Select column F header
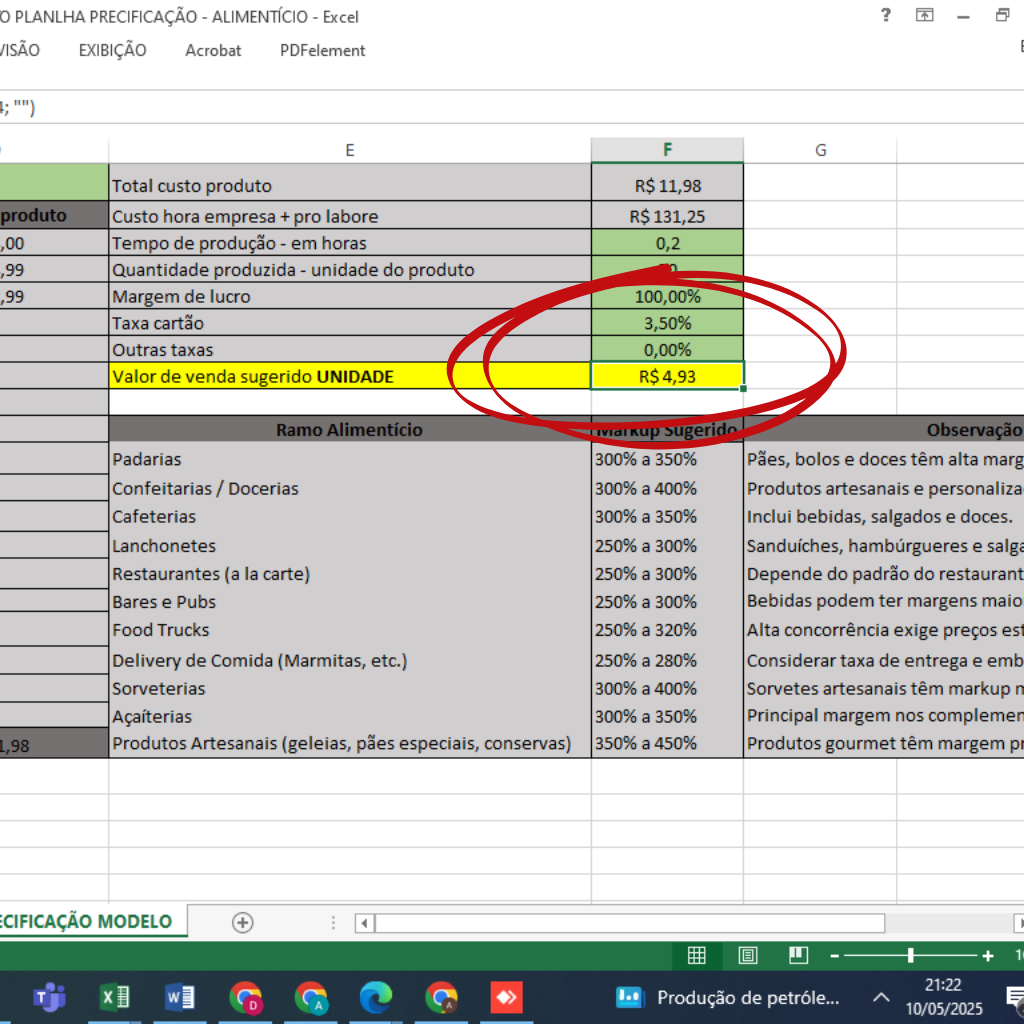This screenshot has width=1024, height=1024. [667, 150]
